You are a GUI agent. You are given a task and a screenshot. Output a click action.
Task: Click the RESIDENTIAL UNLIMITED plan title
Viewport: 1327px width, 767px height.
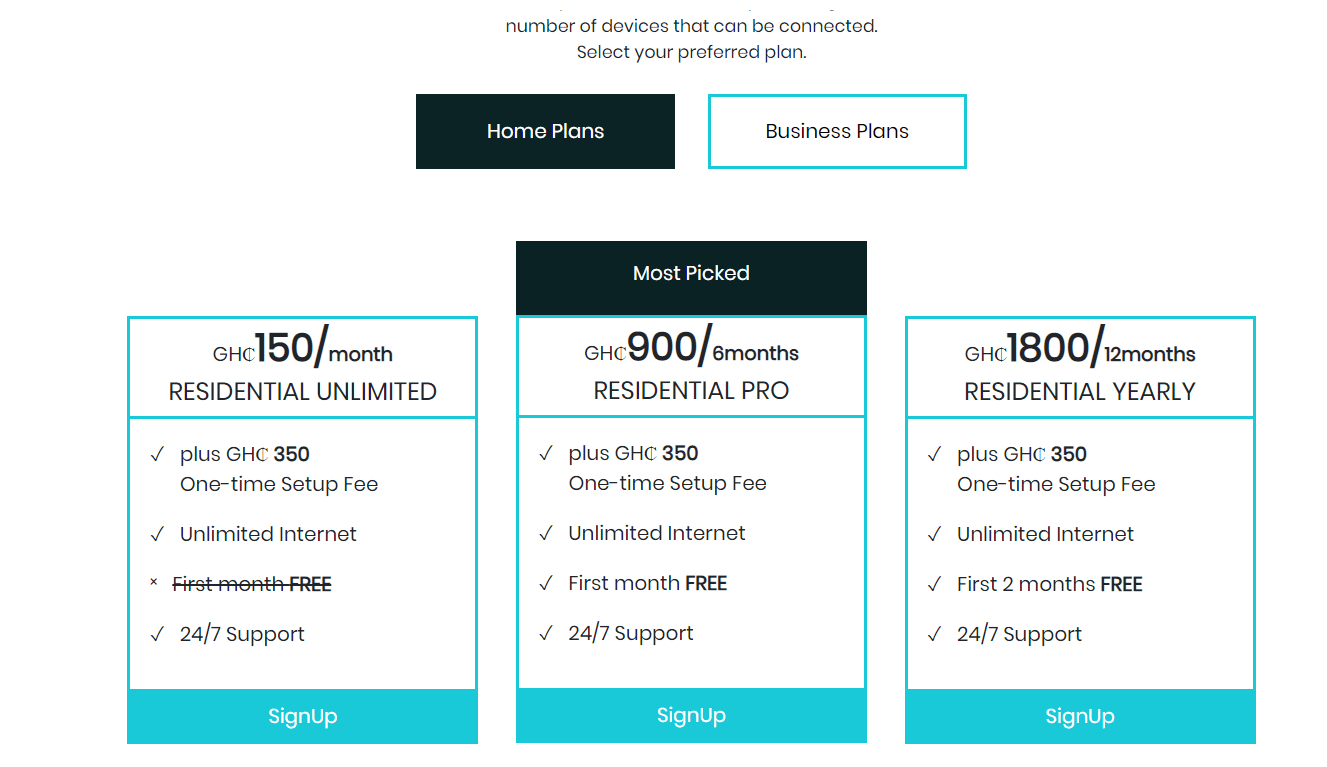click(x=302, y=392)
